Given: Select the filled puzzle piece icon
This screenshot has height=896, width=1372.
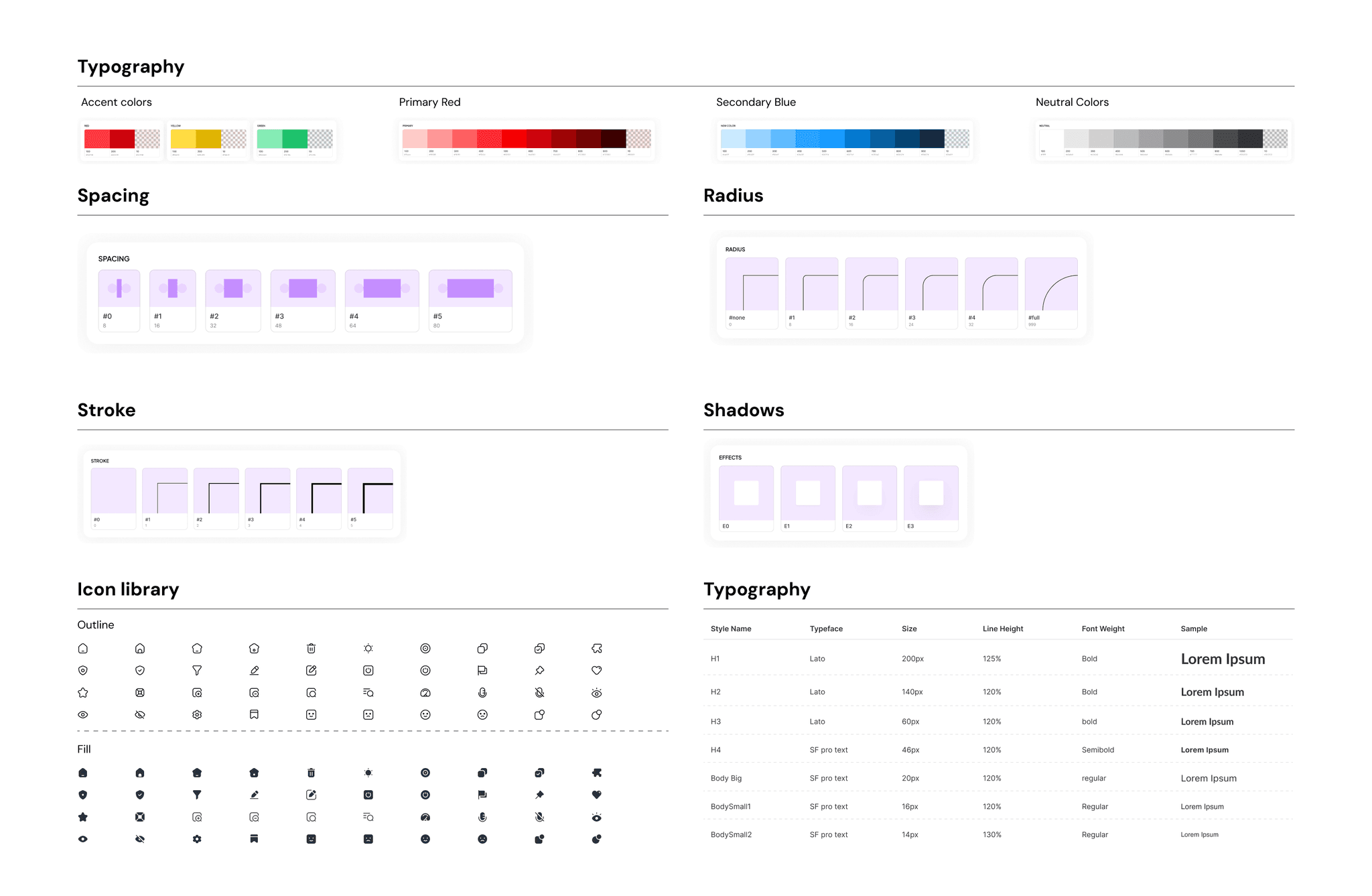Looking at the screenshot, I should tap(597, 773).
